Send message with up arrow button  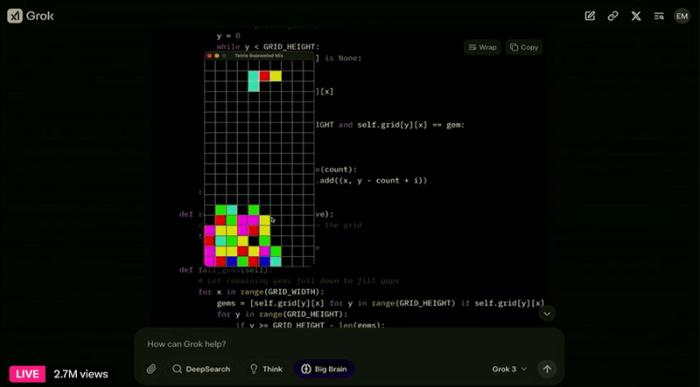(x=547, y=369)
